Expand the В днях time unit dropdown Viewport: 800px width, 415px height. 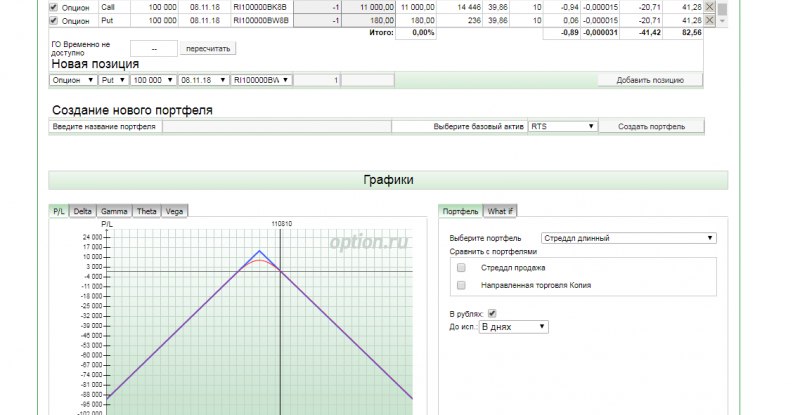[514, 326]
